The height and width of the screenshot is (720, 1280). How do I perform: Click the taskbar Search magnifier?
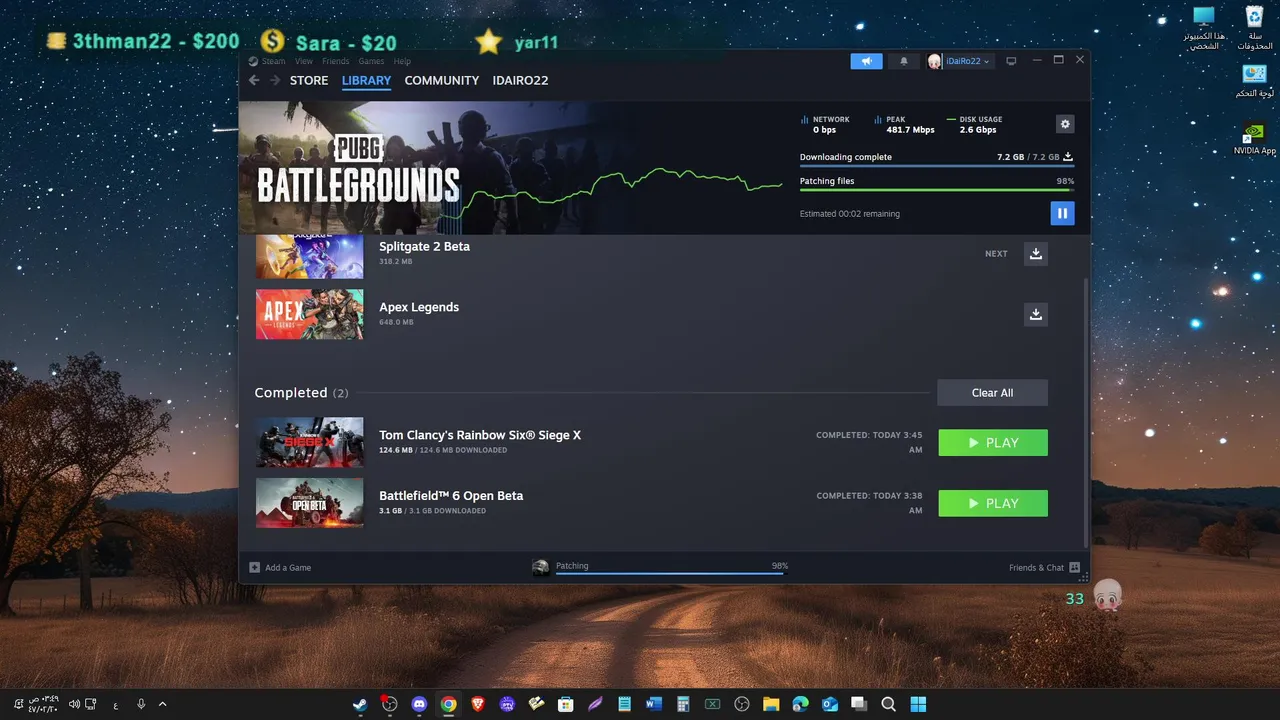pyautogui.click(x=888, y=704)
